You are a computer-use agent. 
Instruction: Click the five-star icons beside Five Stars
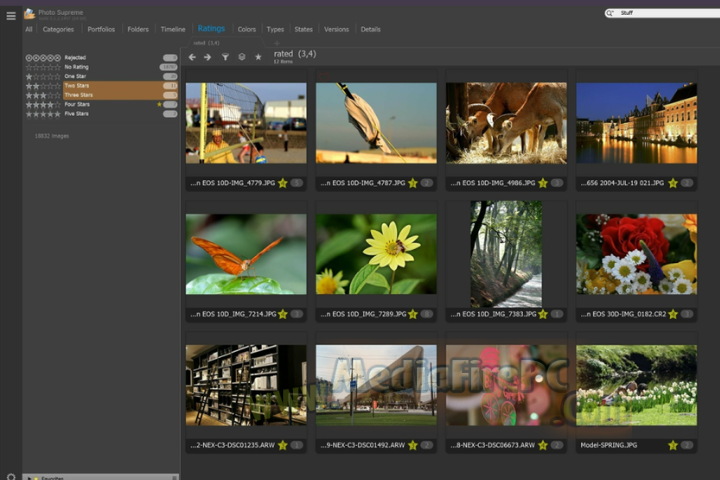tap(43, 114)
